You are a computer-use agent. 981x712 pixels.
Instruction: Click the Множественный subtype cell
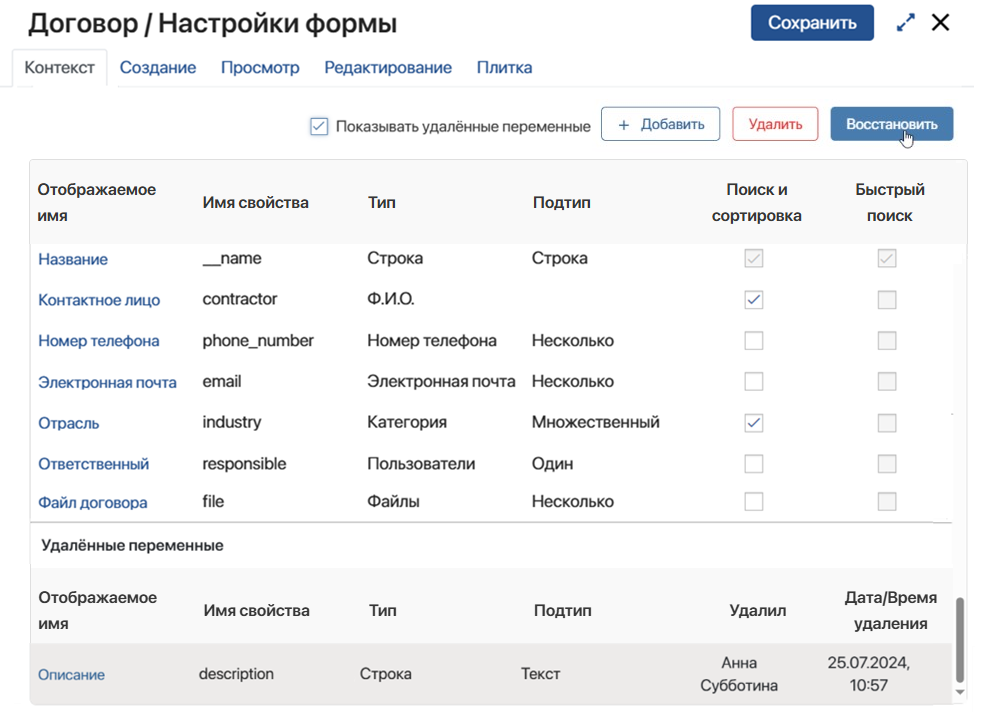(596, 422)
